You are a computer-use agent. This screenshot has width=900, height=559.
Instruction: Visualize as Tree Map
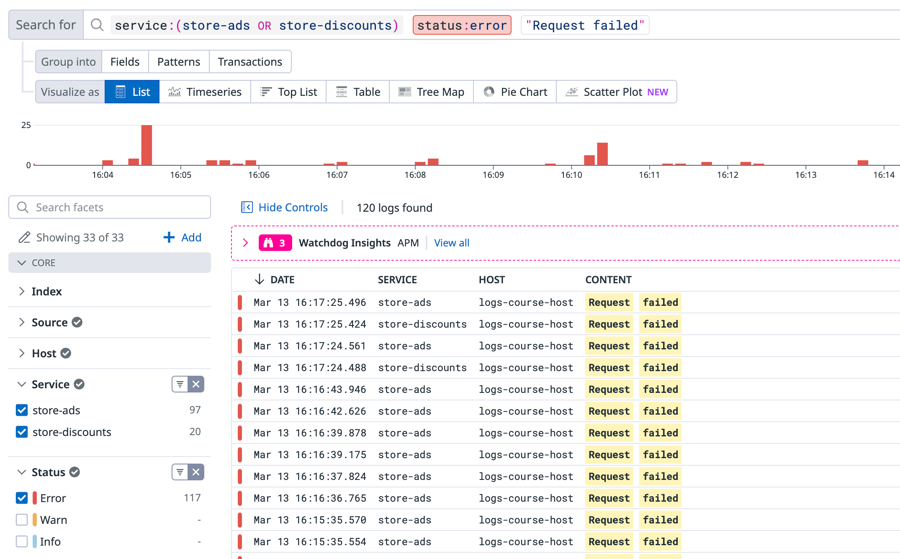(431, 92)
